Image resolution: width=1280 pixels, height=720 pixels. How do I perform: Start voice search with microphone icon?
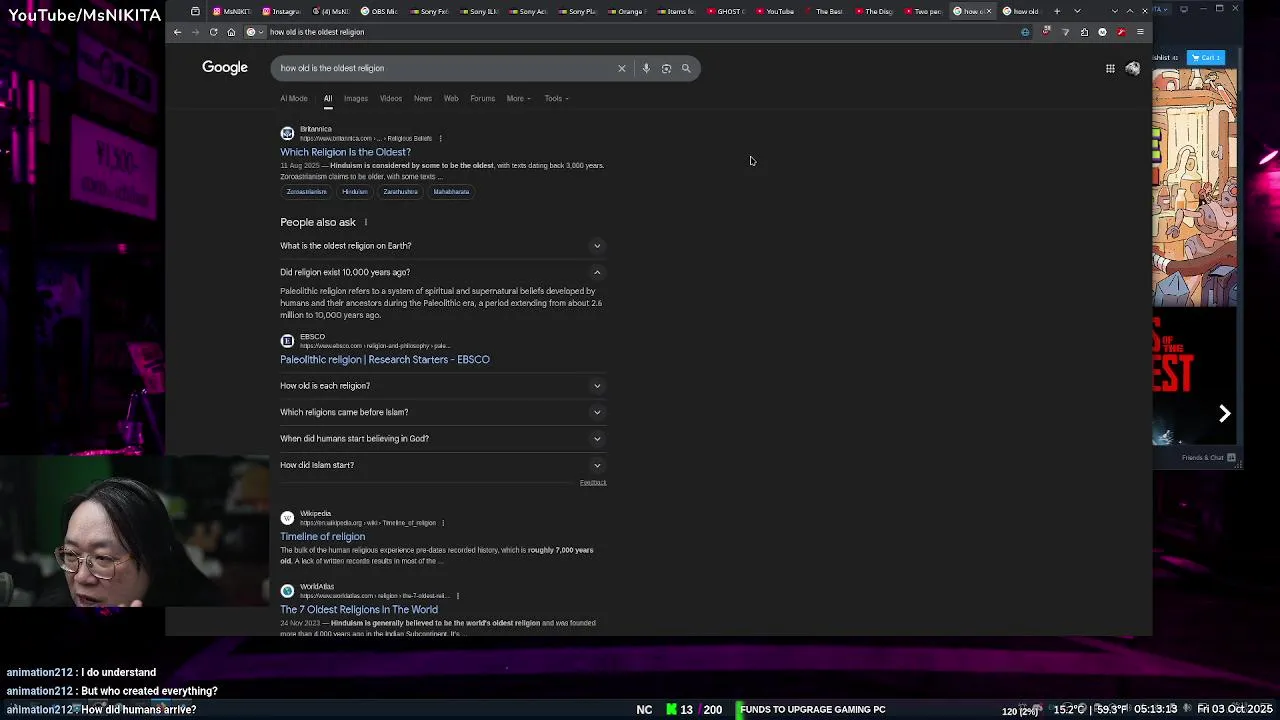tap(646, 68)
